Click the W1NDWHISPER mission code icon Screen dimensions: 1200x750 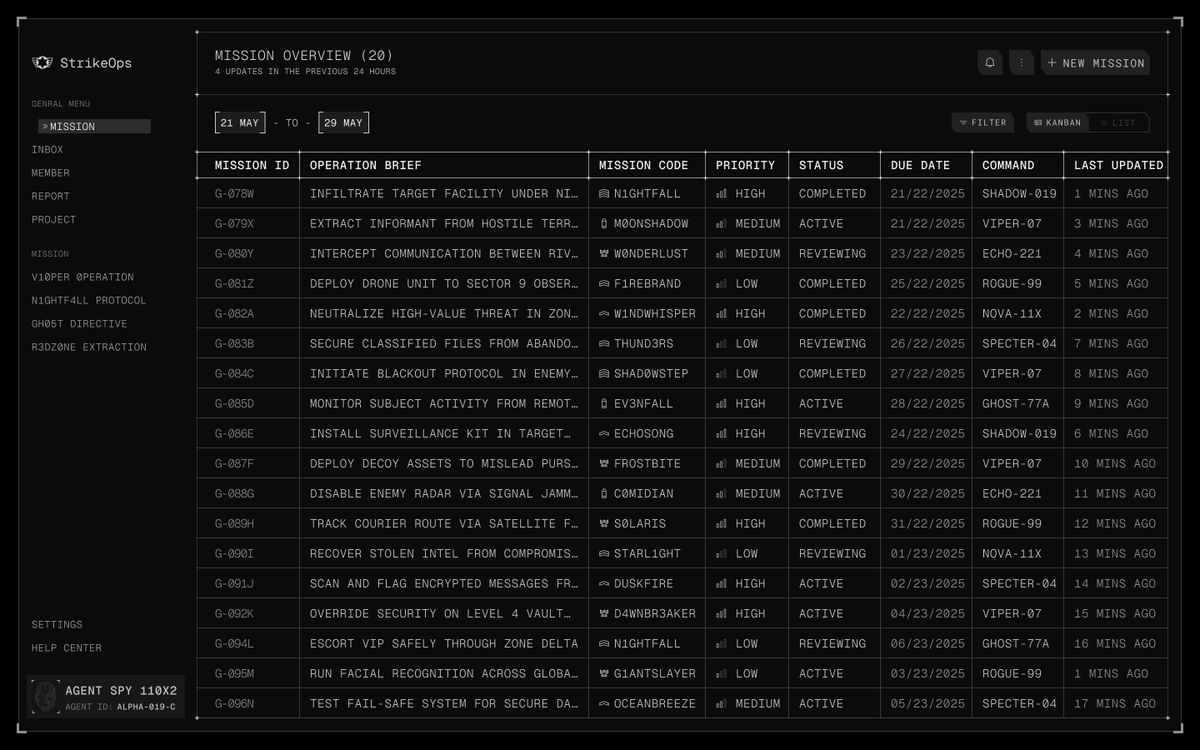click(x=604, y=314)
